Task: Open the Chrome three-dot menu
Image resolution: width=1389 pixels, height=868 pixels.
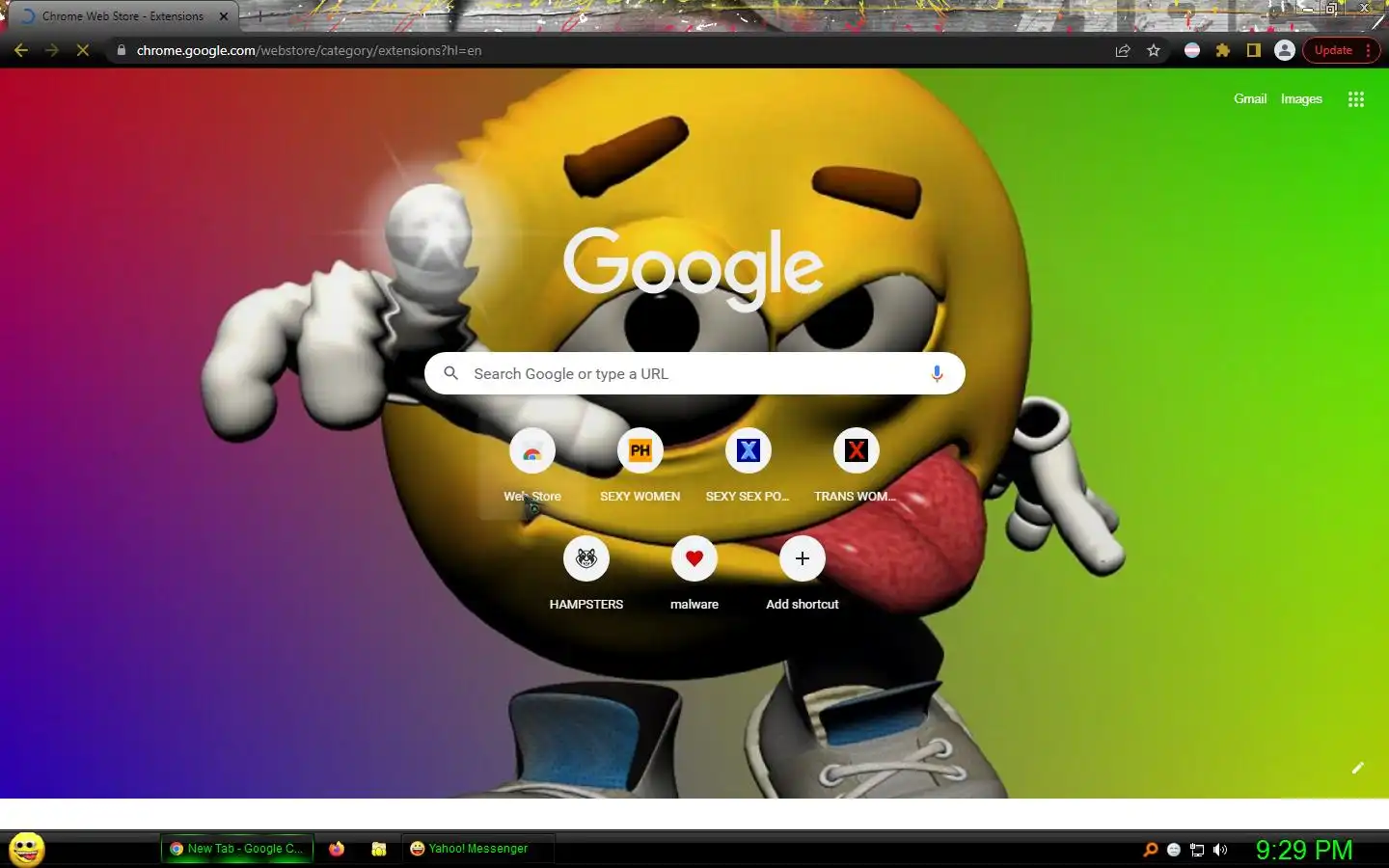Action: click(1369, 50)
